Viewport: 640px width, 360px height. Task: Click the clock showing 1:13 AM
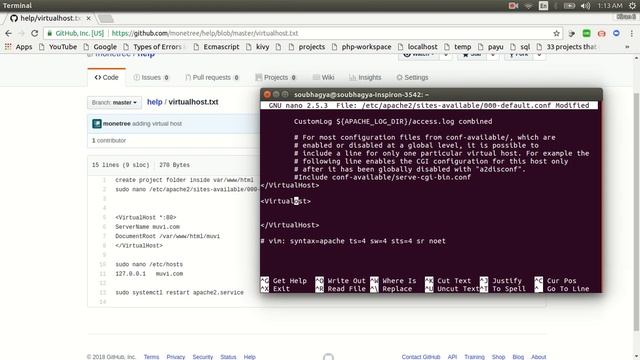click(x=610, y=5)
